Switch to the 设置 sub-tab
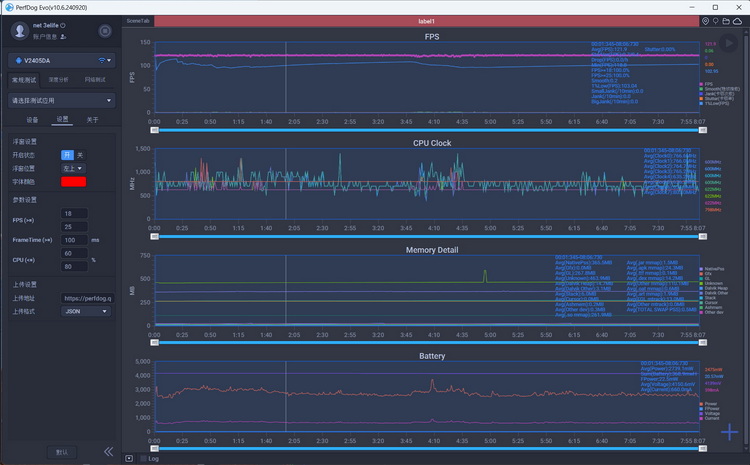The image size is (750, 465). 62,120
